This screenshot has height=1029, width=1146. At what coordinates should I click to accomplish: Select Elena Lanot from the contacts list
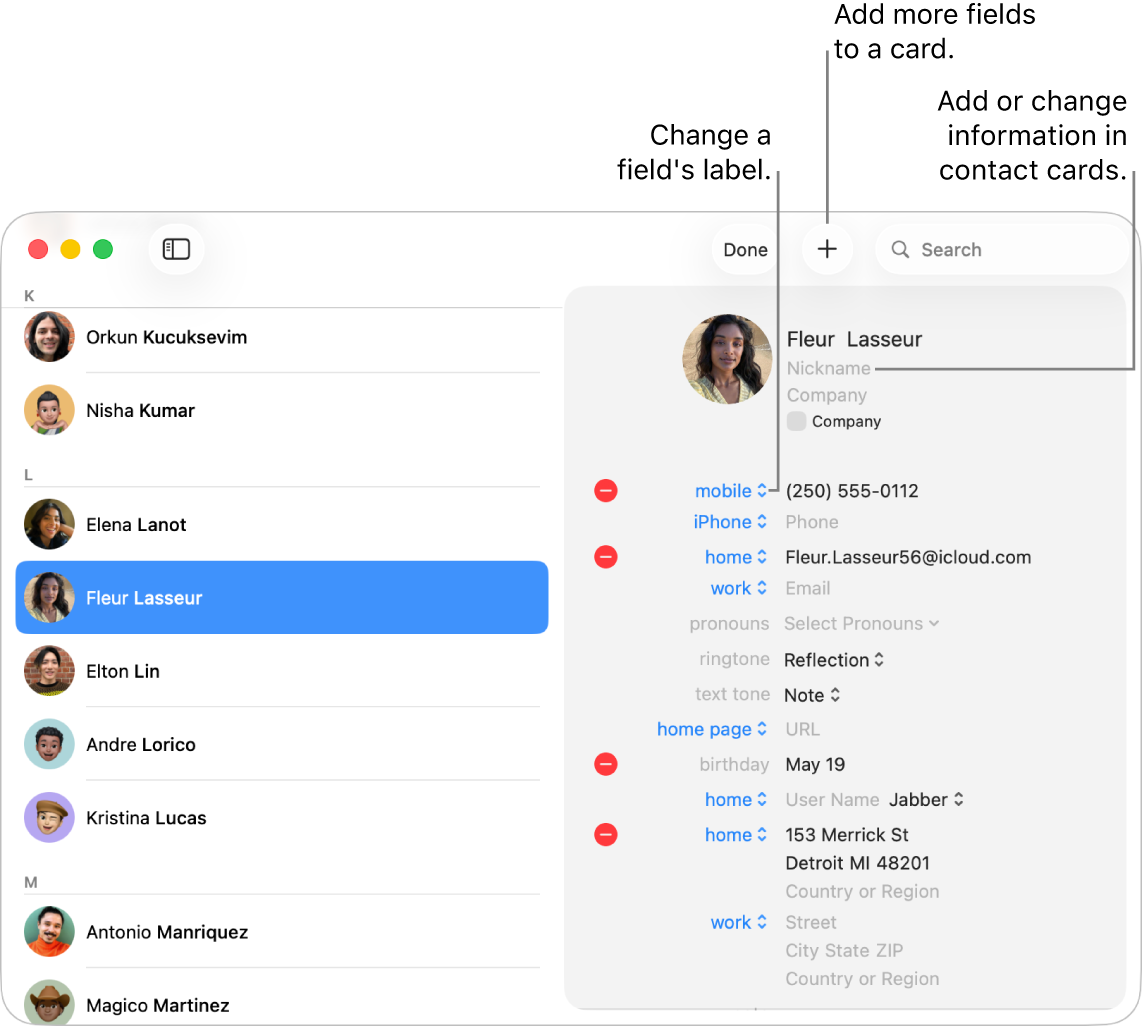coord(280,524)
